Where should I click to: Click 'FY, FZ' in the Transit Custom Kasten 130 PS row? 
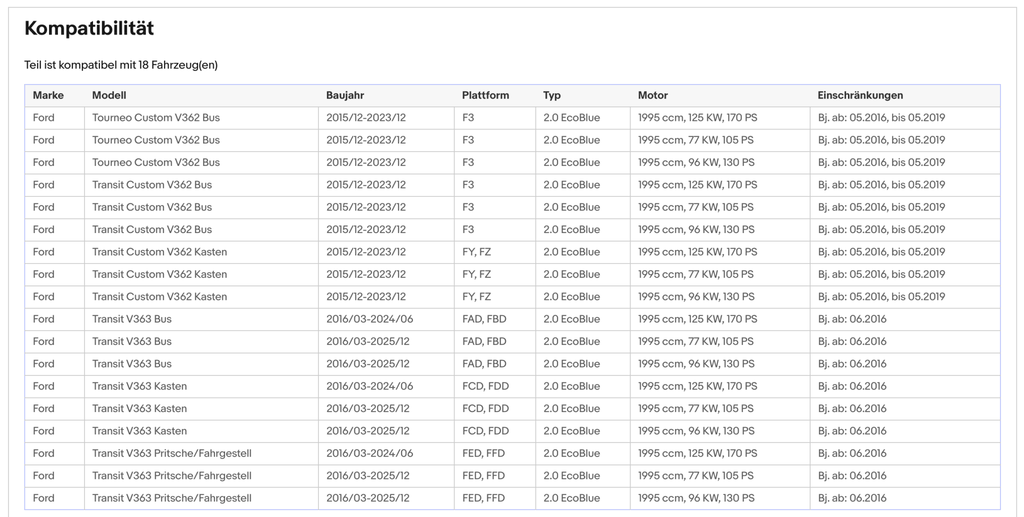pos(476,296)
